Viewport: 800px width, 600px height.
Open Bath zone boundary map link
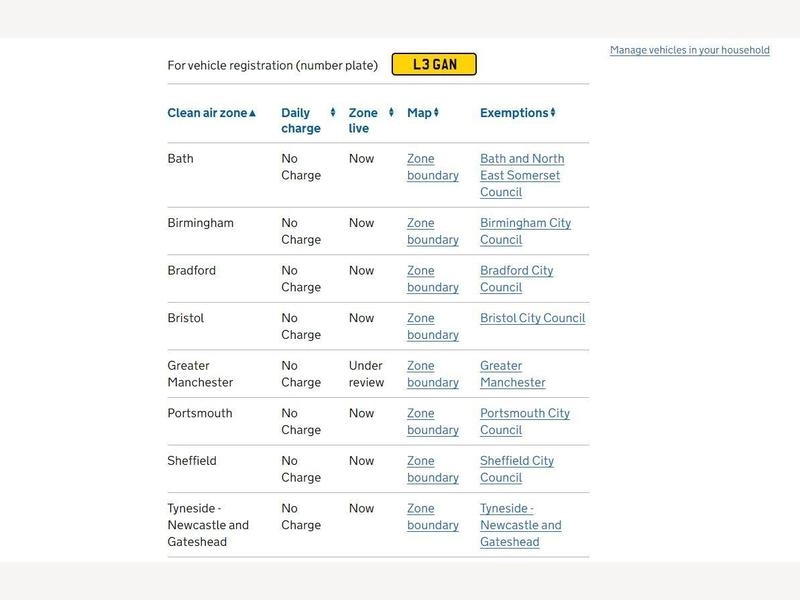[433, 167]
